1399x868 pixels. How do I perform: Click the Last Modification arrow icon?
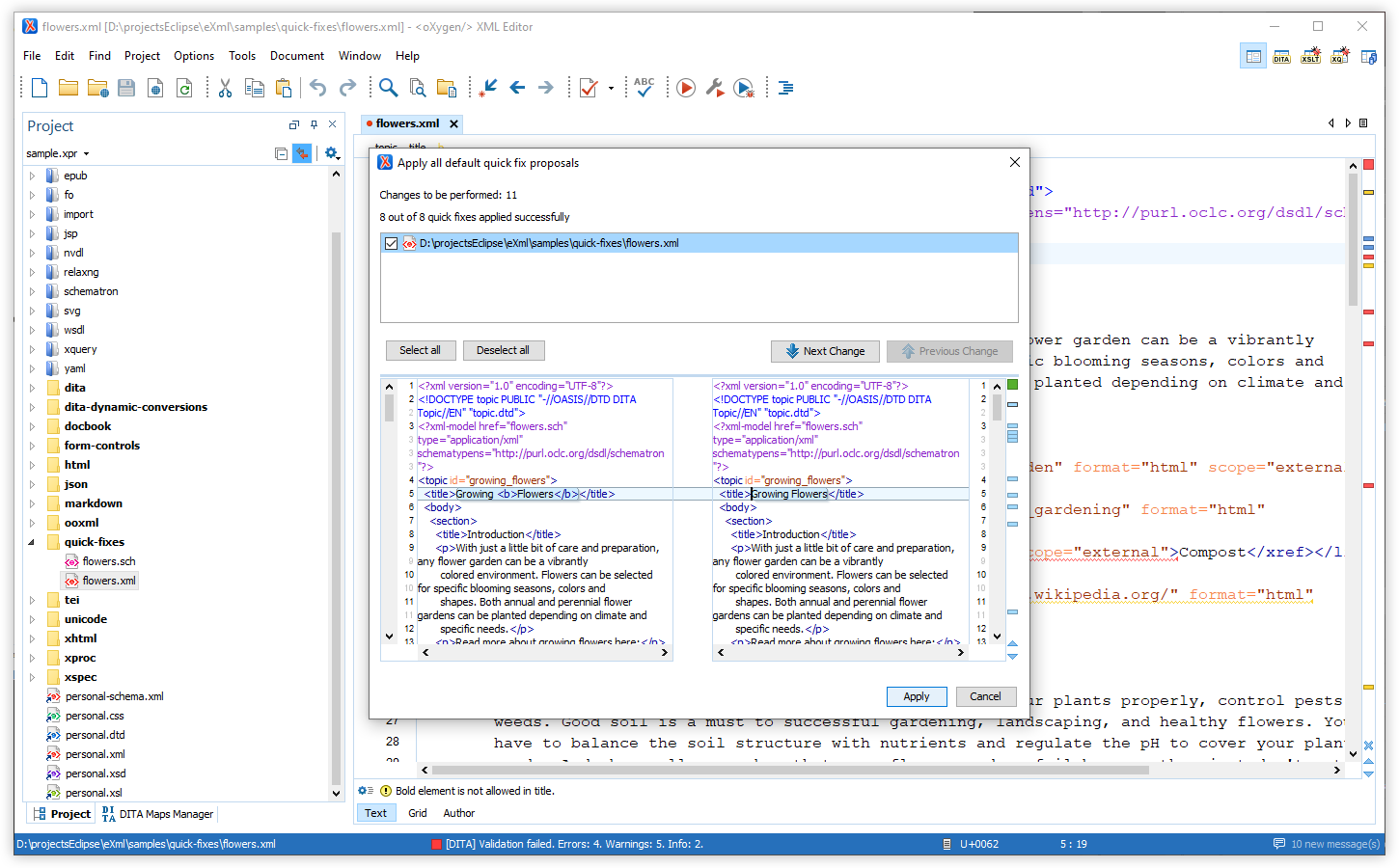pos(488,88)
